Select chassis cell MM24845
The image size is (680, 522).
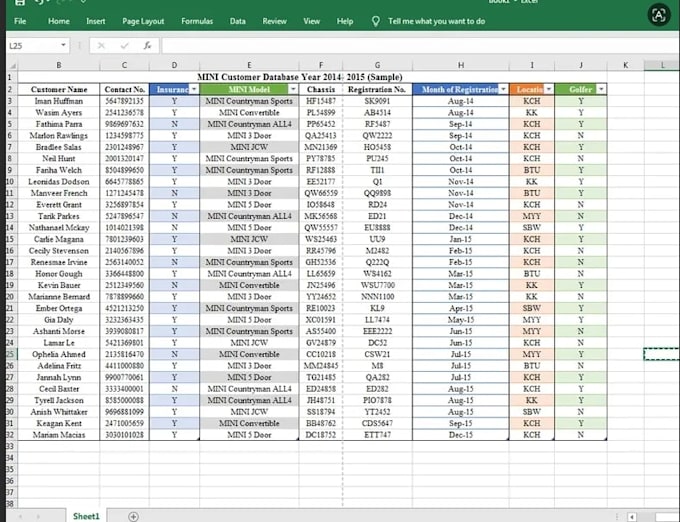(320, 366)
